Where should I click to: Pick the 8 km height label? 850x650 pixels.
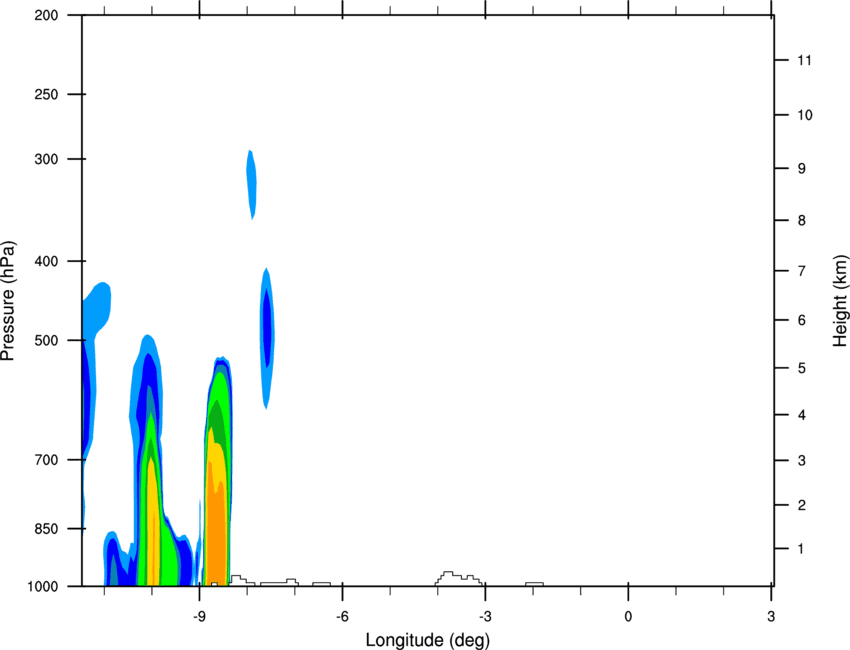[802, 221]
